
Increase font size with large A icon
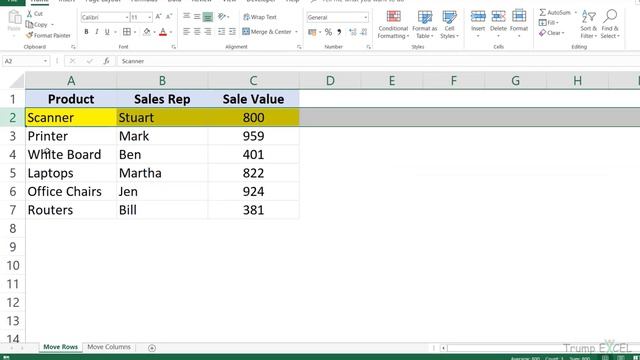(158, 17)
